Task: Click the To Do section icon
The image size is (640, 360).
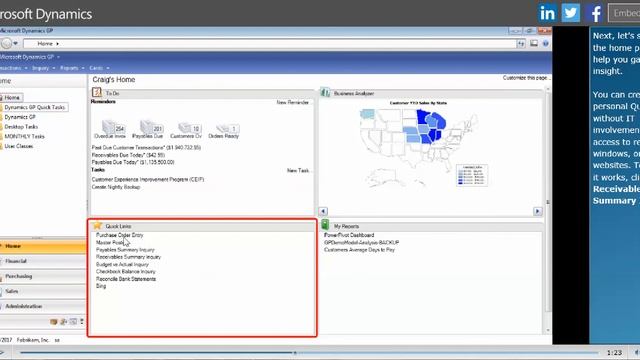Action: [x=96, y=93]
